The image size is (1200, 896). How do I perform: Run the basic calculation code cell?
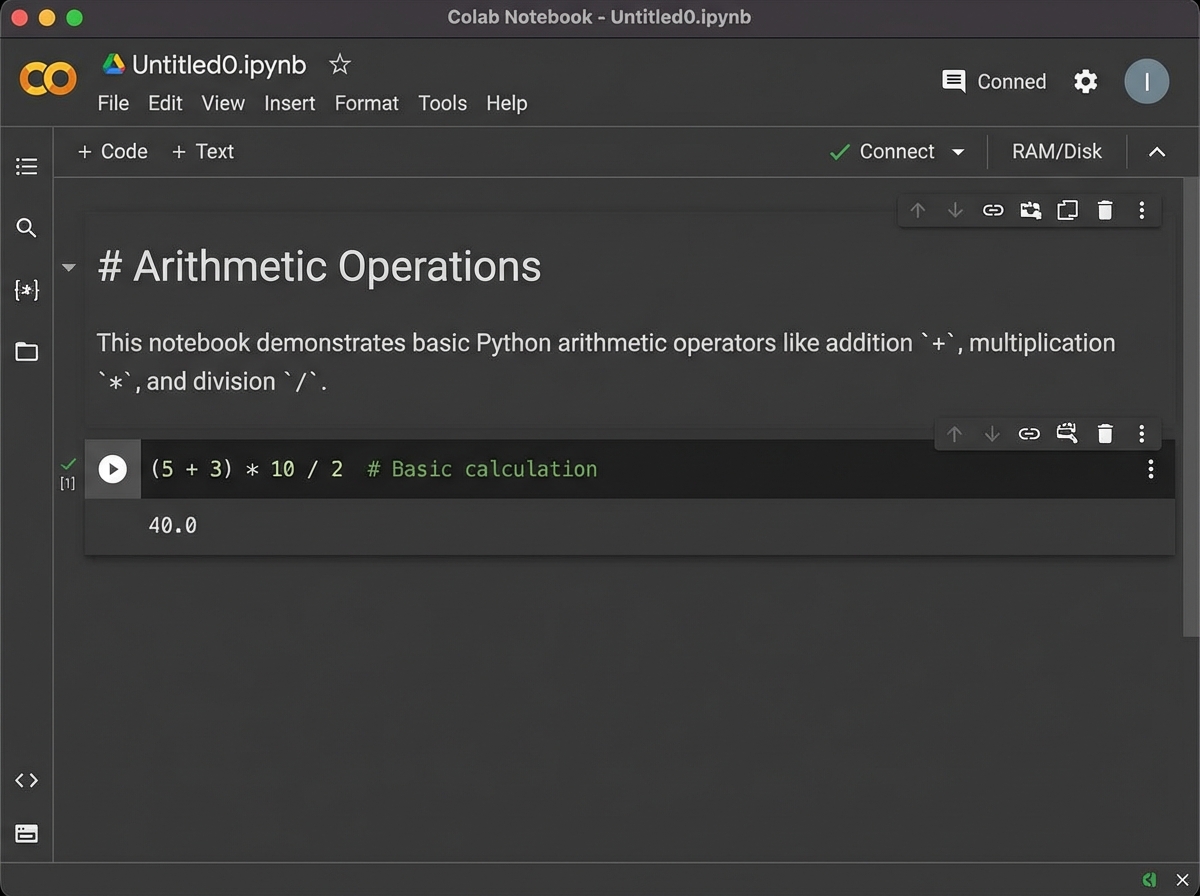click(x=113, y=469)
